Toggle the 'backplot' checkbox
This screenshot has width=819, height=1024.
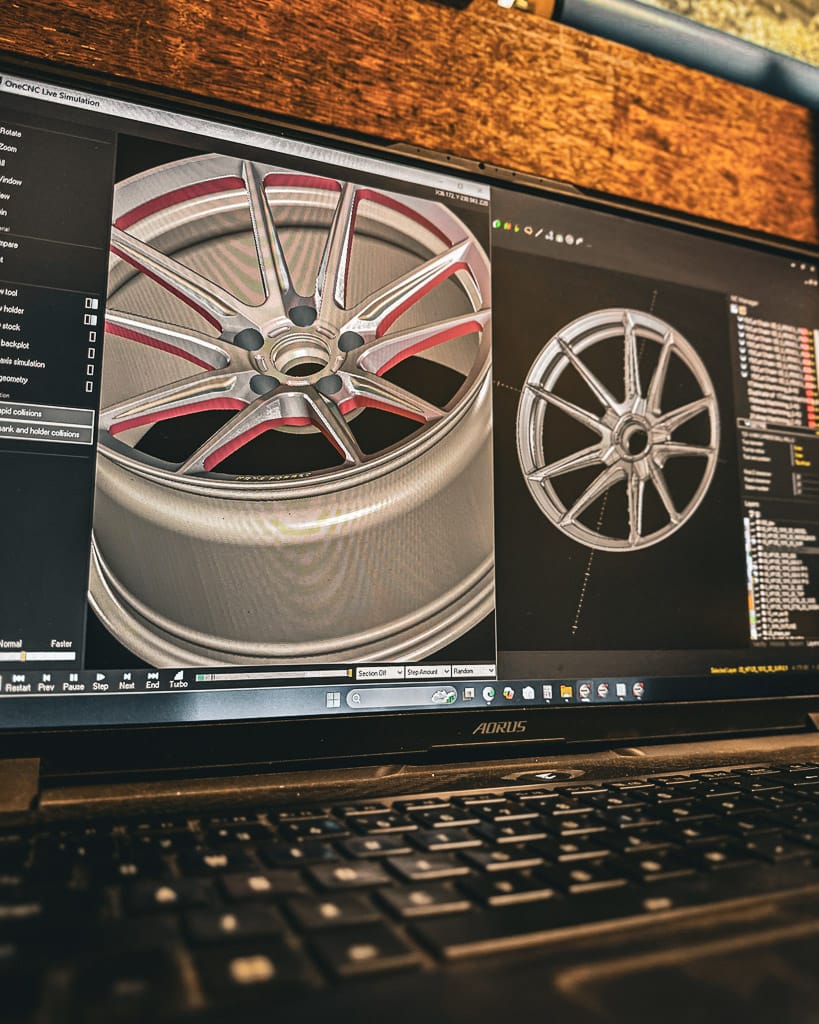[x=91, y=353]
